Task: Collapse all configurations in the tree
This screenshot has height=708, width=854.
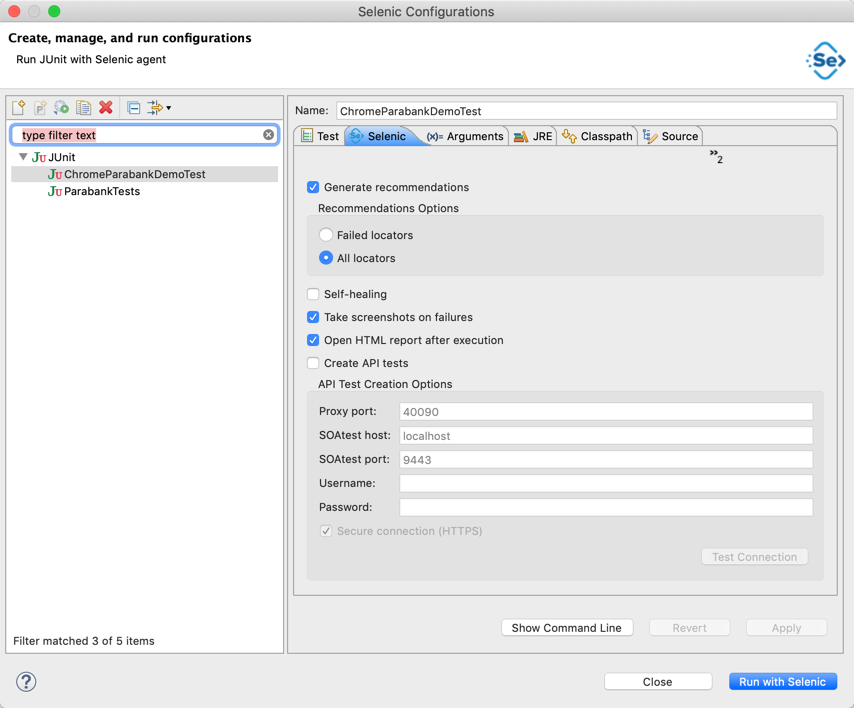Action: 133,108
